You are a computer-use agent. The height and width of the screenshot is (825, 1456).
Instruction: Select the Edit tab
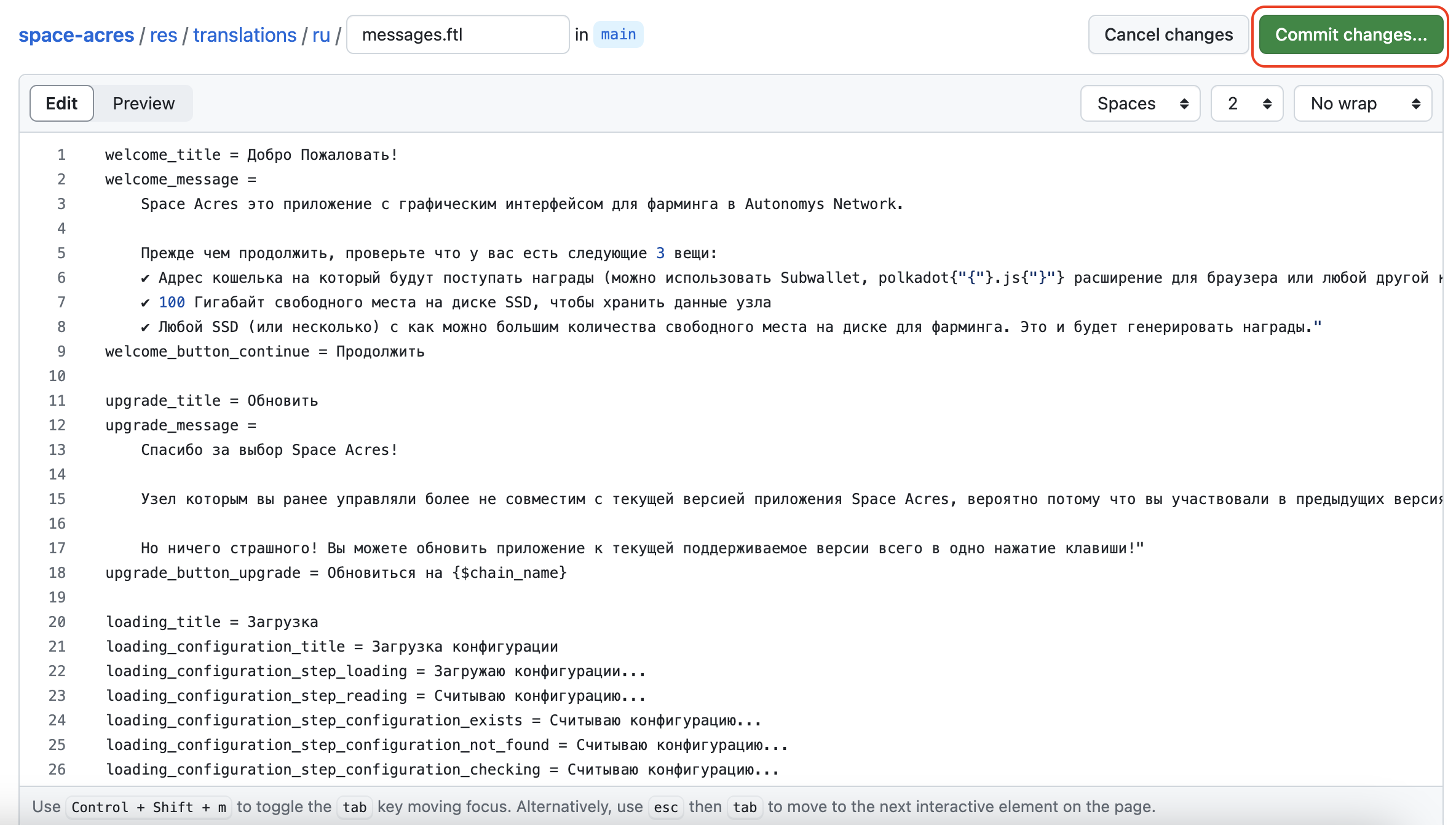click(x=61, y=103)
